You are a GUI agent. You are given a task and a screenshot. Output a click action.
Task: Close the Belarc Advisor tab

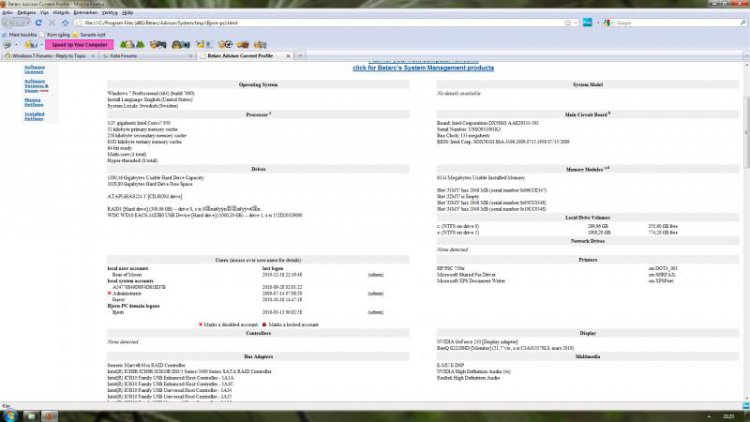(x=288, y=56)
